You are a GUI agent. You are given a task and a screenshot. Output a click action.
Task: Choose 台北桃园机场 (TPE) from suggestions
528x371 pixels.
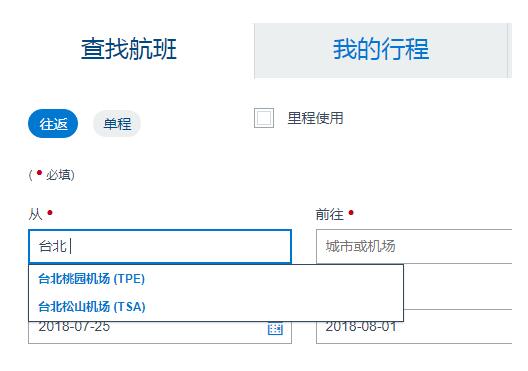[x=92, y=279]
